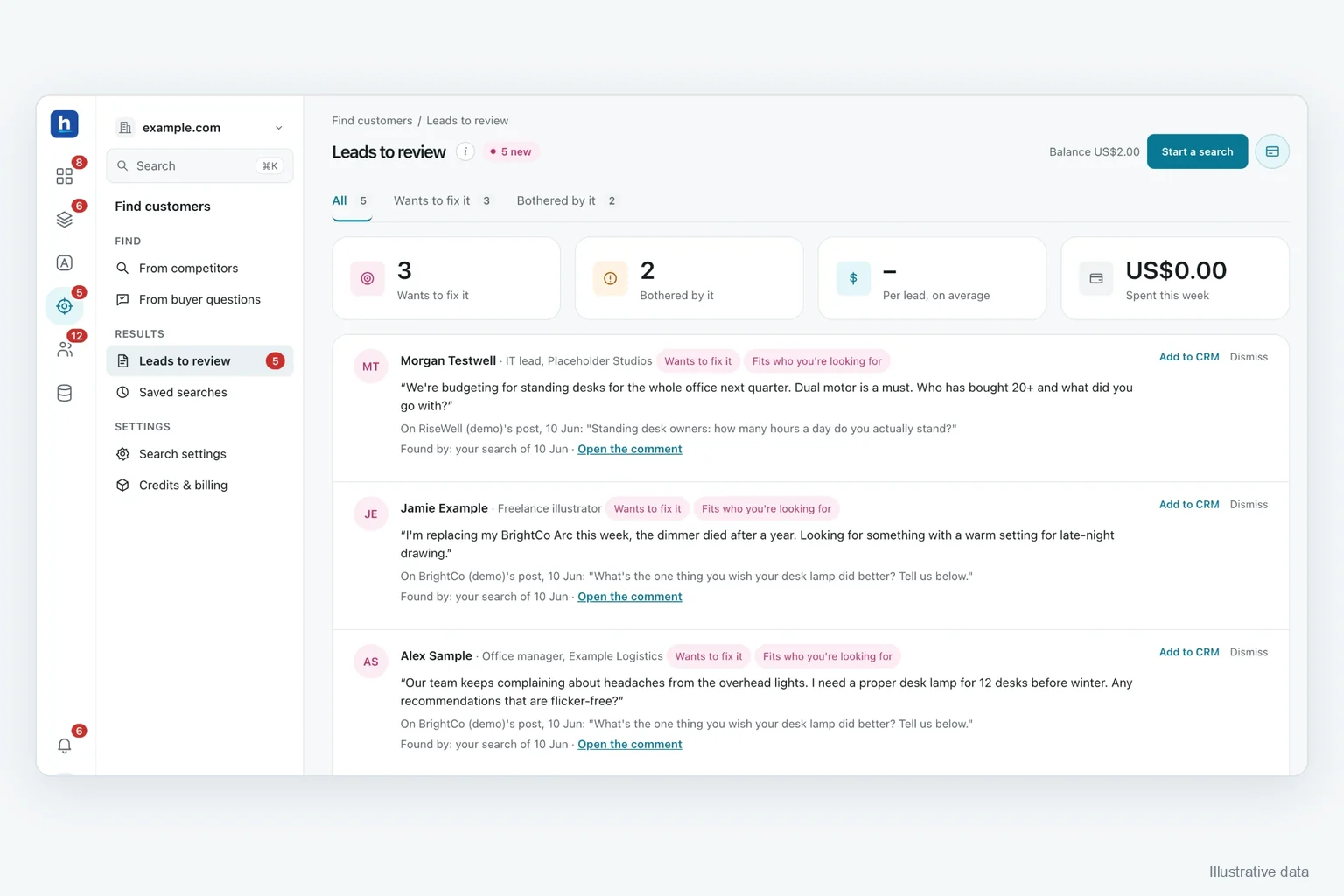Select the All tab

point(352,201)
